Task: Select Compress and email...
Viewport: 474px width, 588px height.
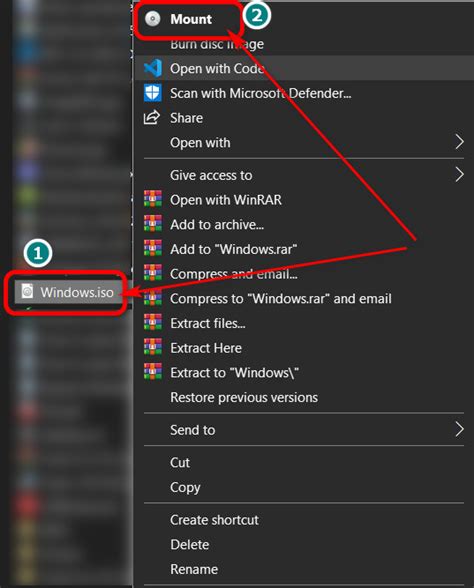Action: click(234, 274)
